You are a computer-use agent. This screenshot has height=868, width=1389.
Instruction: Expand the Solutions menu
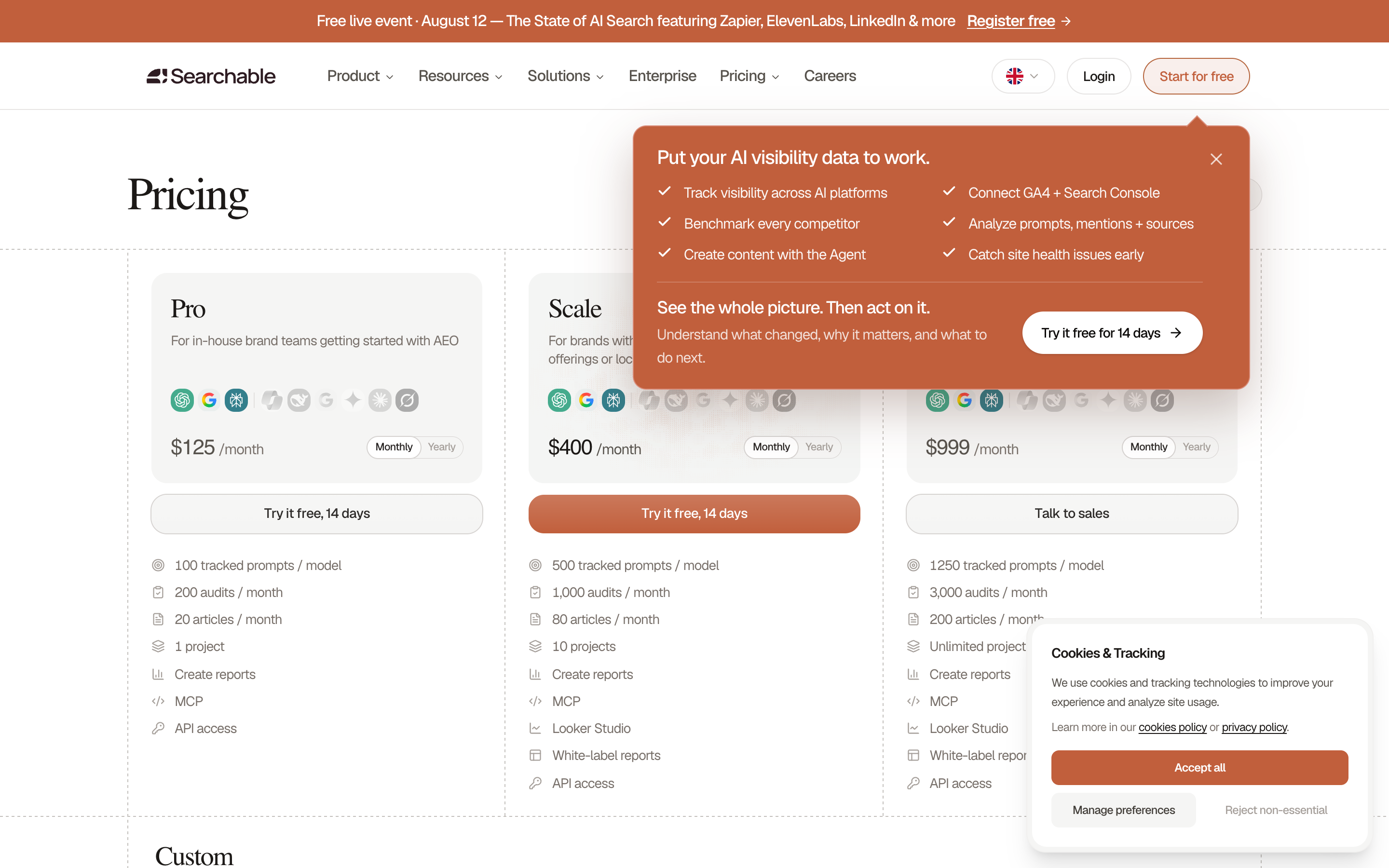(x=566, y=76)
